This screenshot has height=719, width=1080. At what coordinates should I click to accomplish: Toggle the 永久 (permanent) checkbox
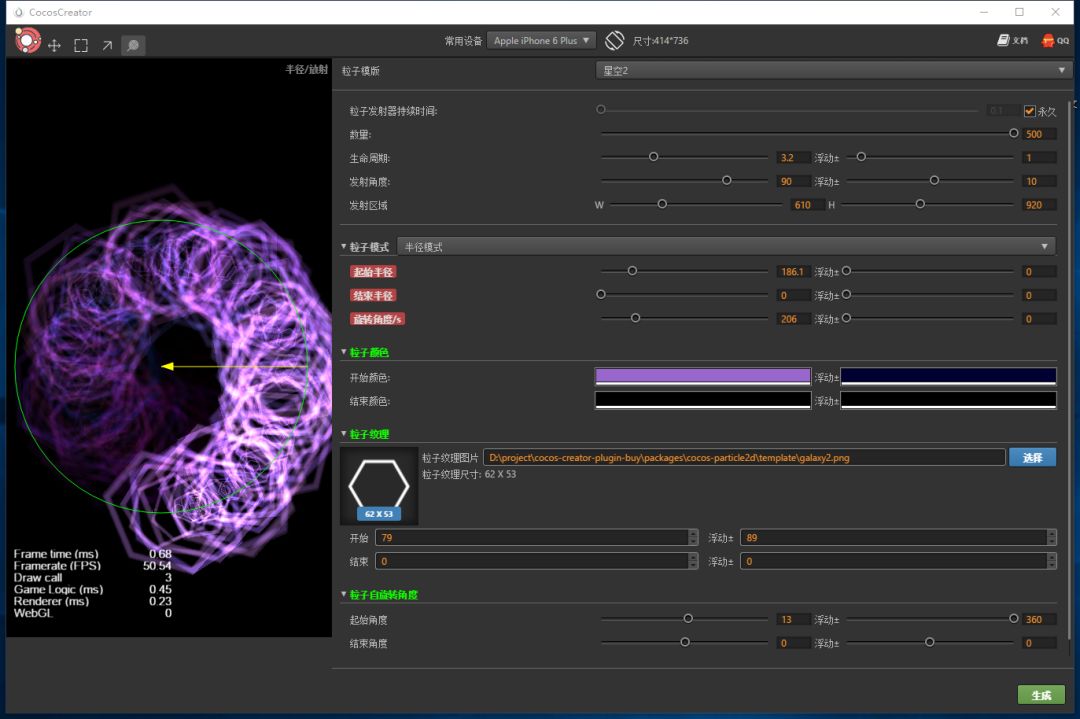point(1030,111)
